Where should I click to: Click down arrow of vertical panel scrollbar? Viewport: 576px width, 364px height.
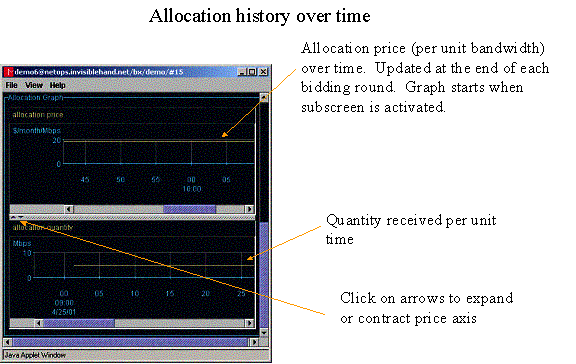[x=264, y=332]
